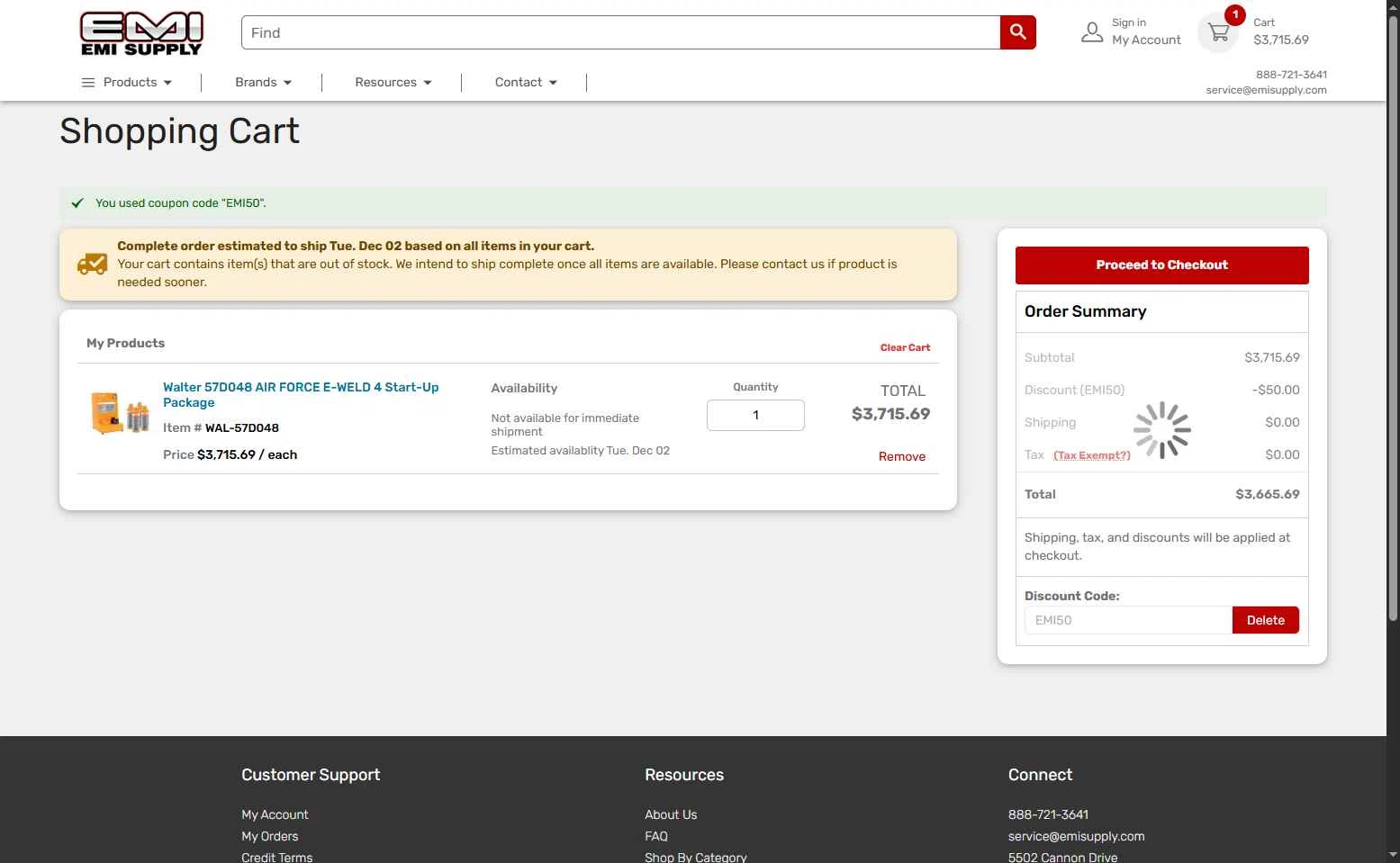Expand the Resources dropdown menu

pyautogui.click(x=393, y=82)
